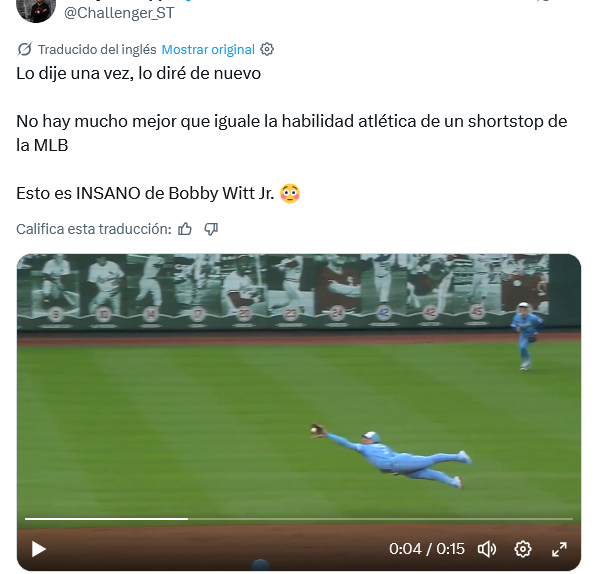Viewport: 598px width, 574px height.
Task: Expand the video to fullscreen
Action: (559, 549)
